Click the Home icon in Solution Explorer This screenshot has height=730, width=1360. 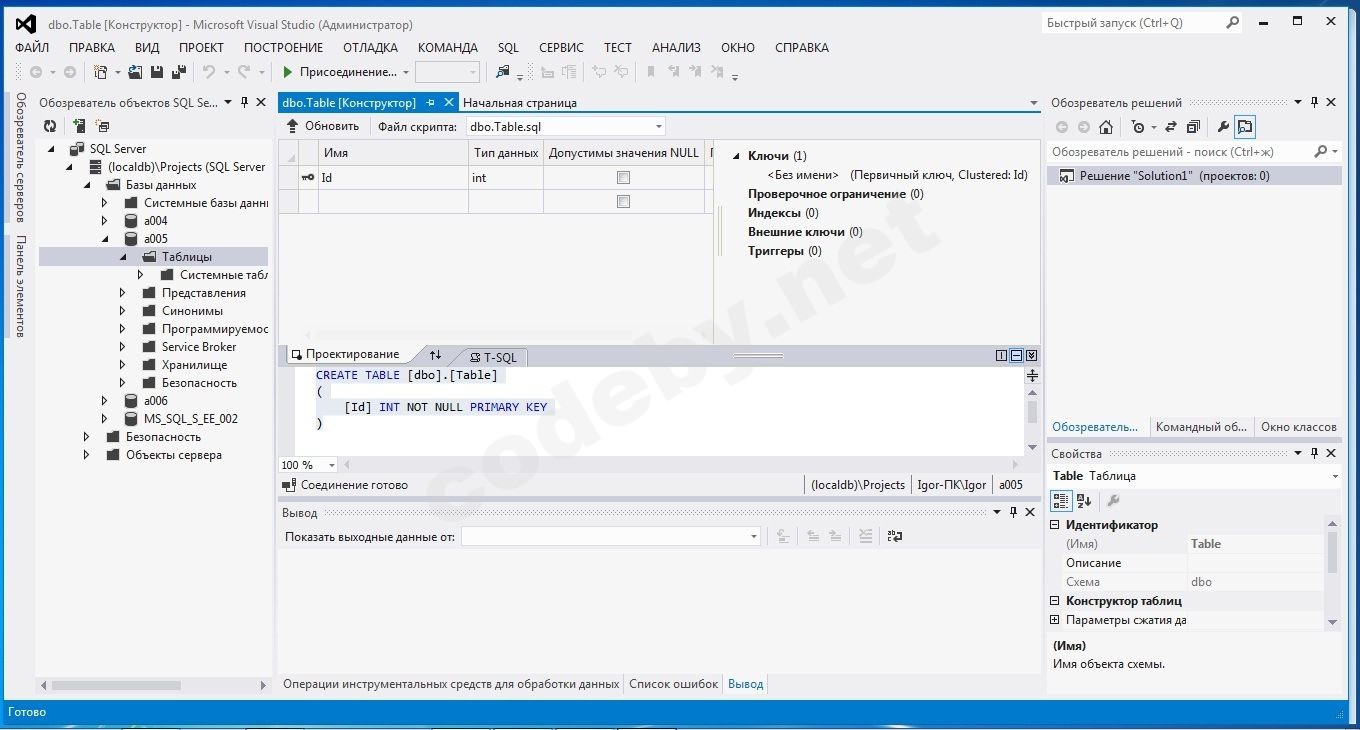[x=1105, y=127]
